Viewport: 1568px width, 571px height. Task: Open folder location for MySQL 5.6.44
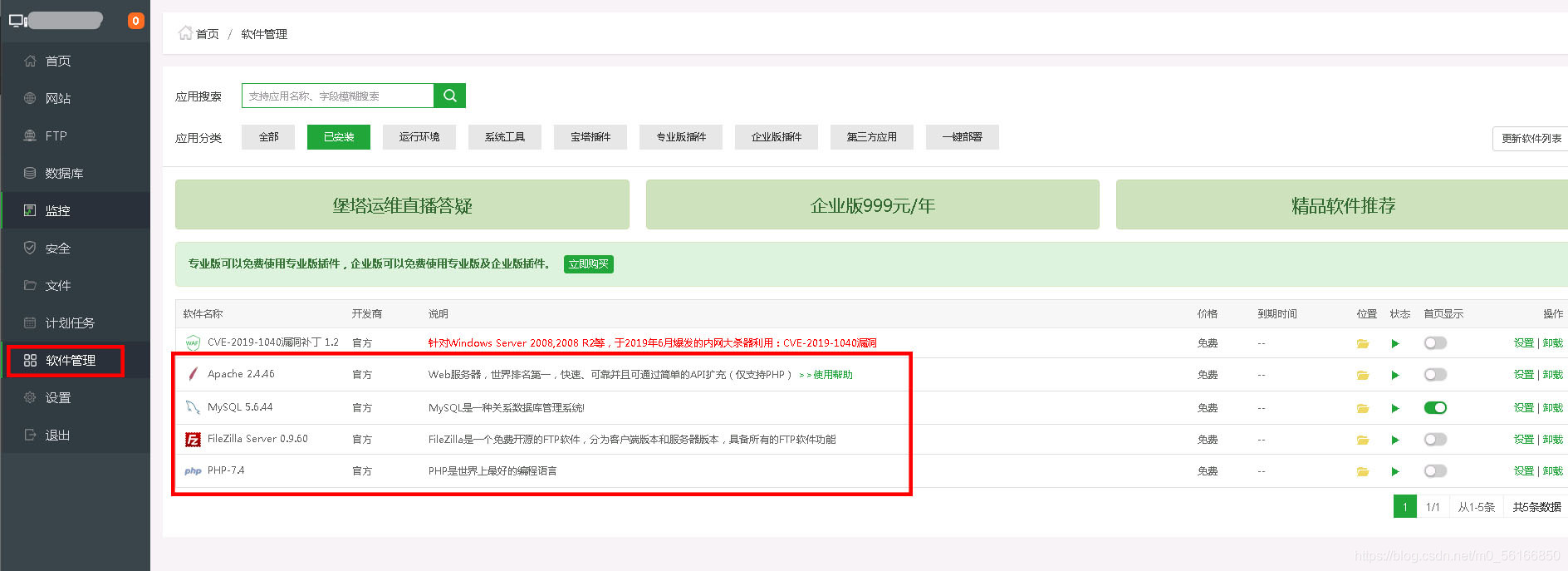click(x=1363, y=408)
